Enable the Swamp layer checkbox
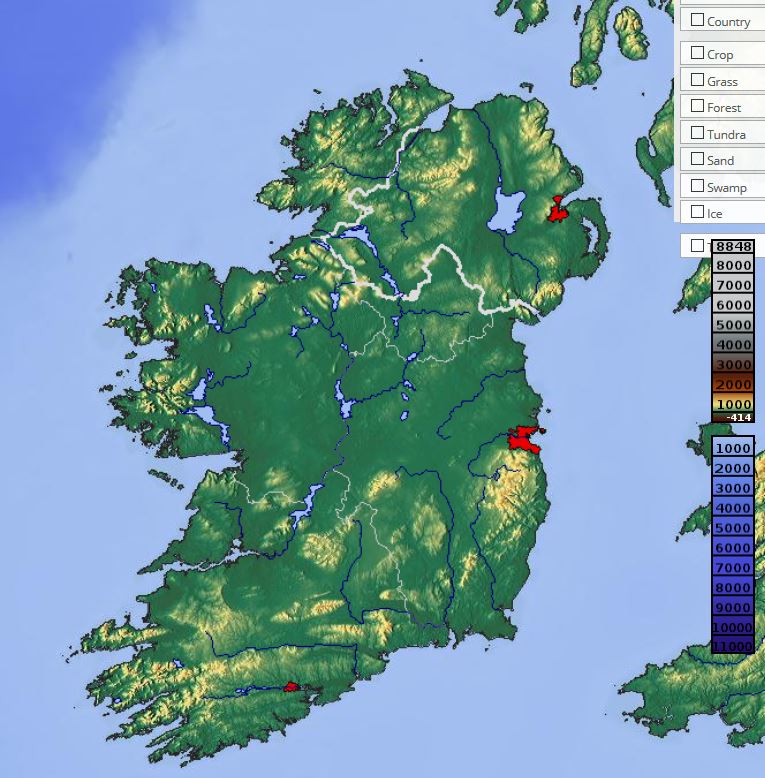The image size is (765, 778). [697, 186]
